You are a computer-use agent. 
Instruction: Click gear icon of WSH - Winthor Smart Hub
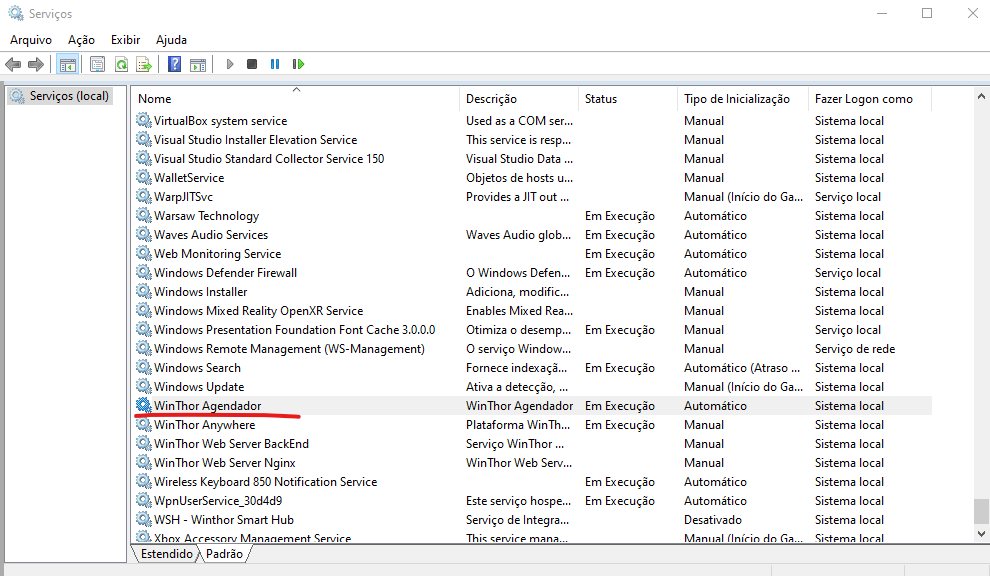144,520
